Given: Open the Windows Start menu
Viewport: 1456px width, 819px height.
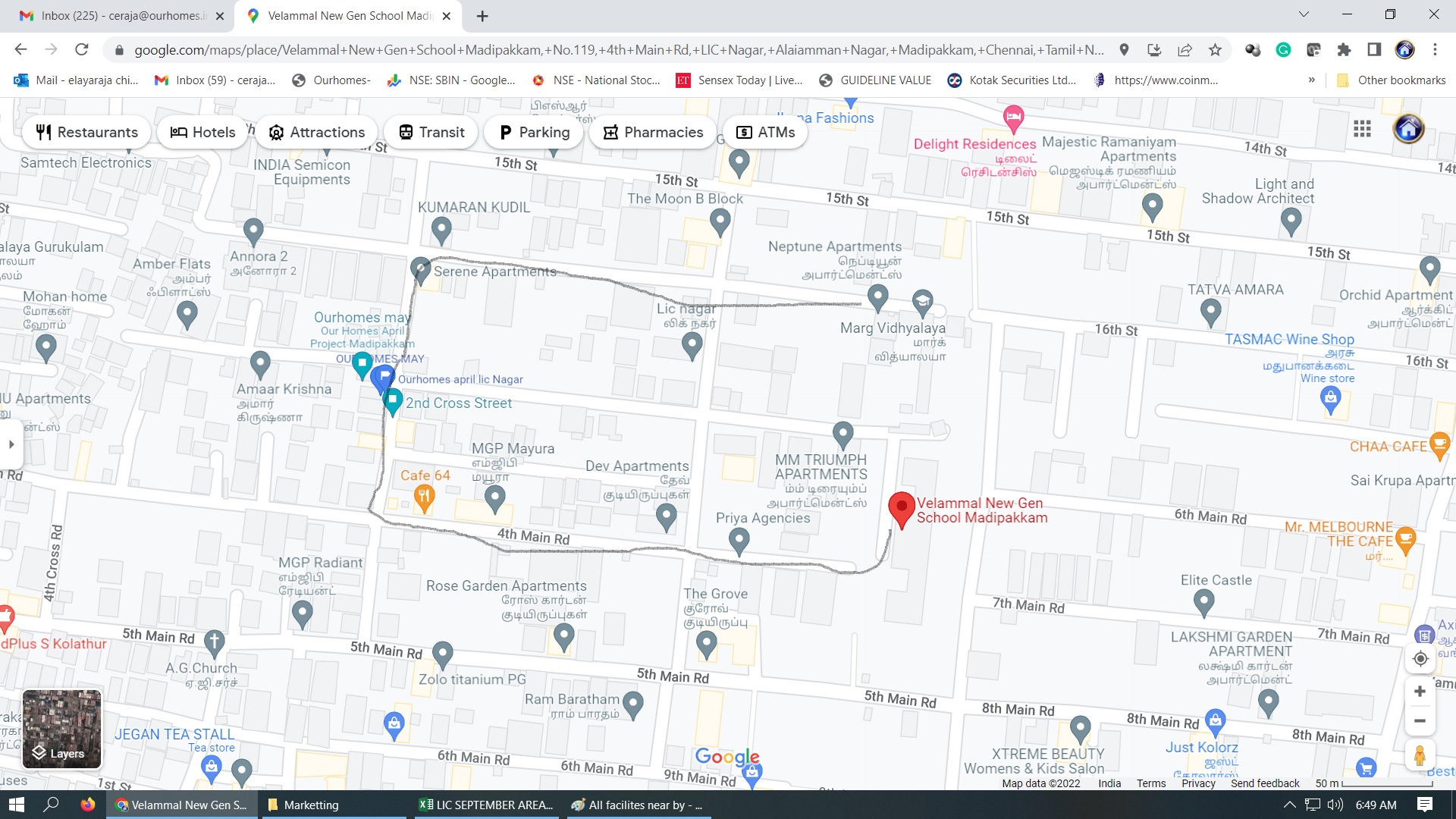Looking at the screenshot, I should coord(17,805).
